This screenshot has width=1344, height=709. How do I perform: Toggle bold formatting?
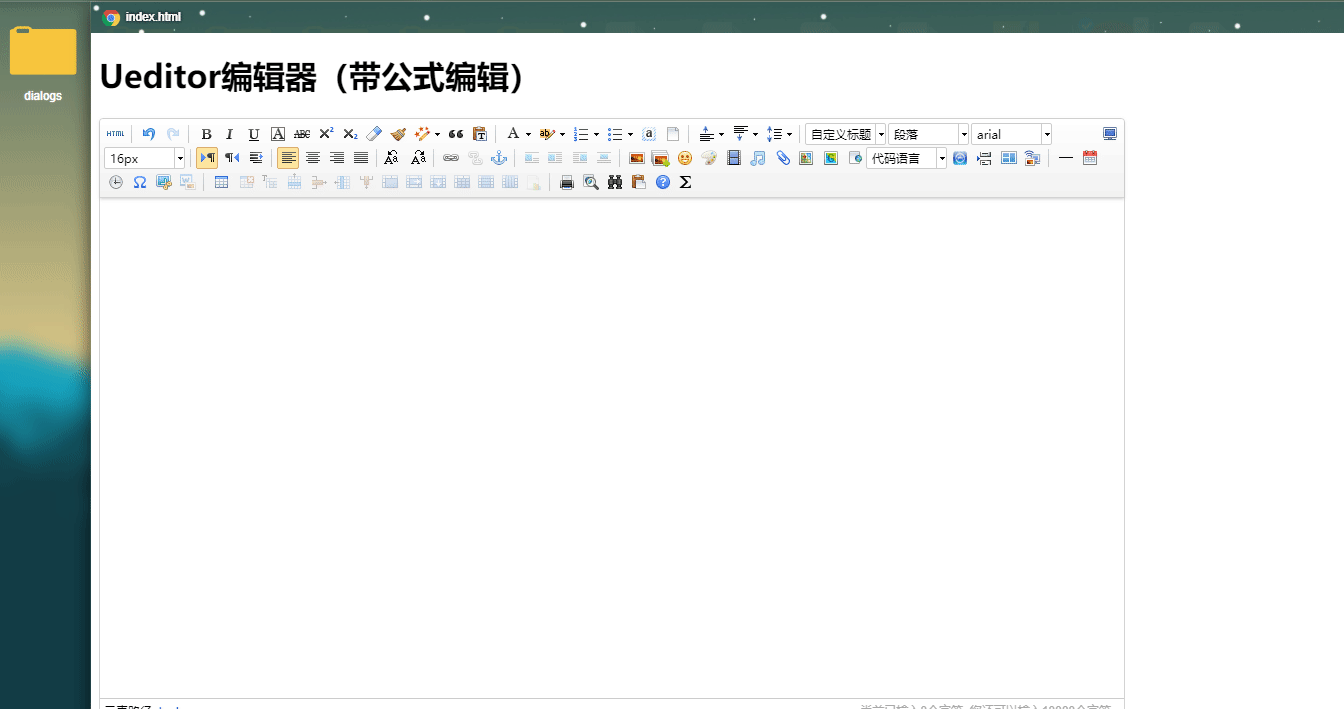click(x=206, y=134)
